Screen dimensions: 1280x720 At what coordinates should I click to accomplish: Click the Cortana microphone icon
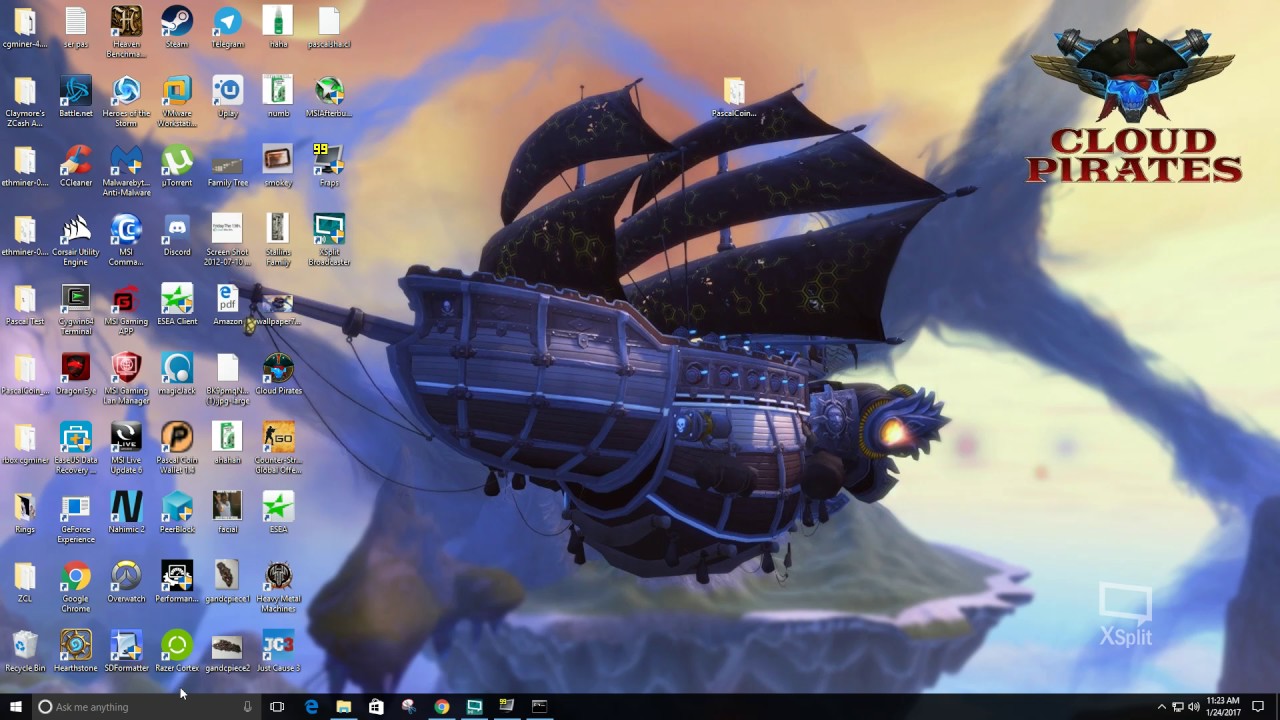(x=247, y=706)
